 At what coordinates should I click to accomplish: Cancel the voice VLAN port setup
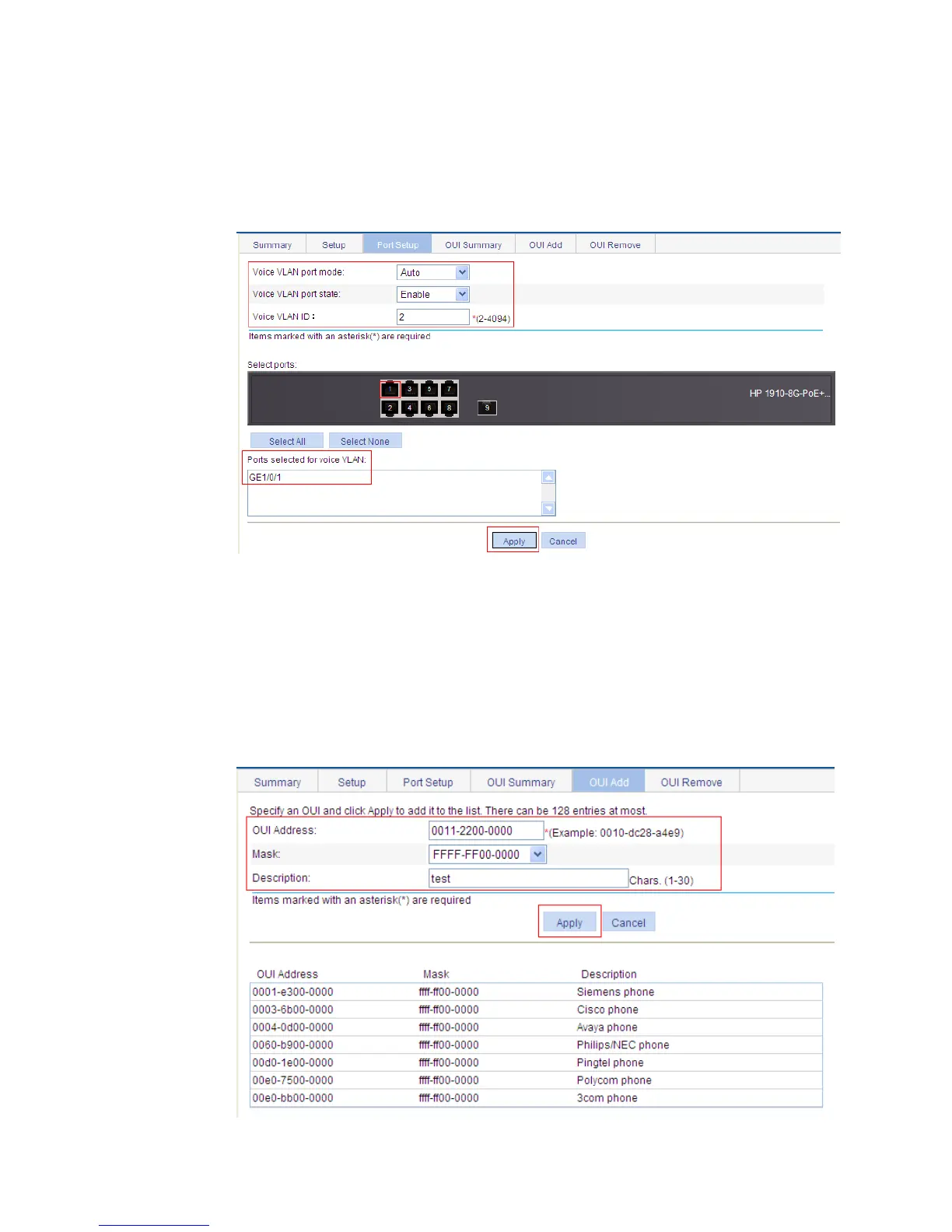tap(563, 541)
